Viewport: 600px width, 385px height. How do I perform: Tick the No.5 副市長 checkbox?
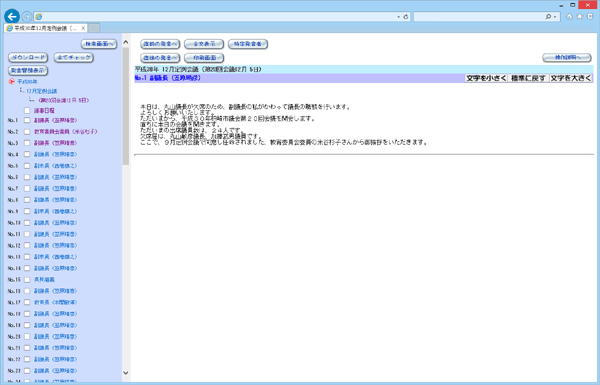pyautogui.click(x=27, y=166)
